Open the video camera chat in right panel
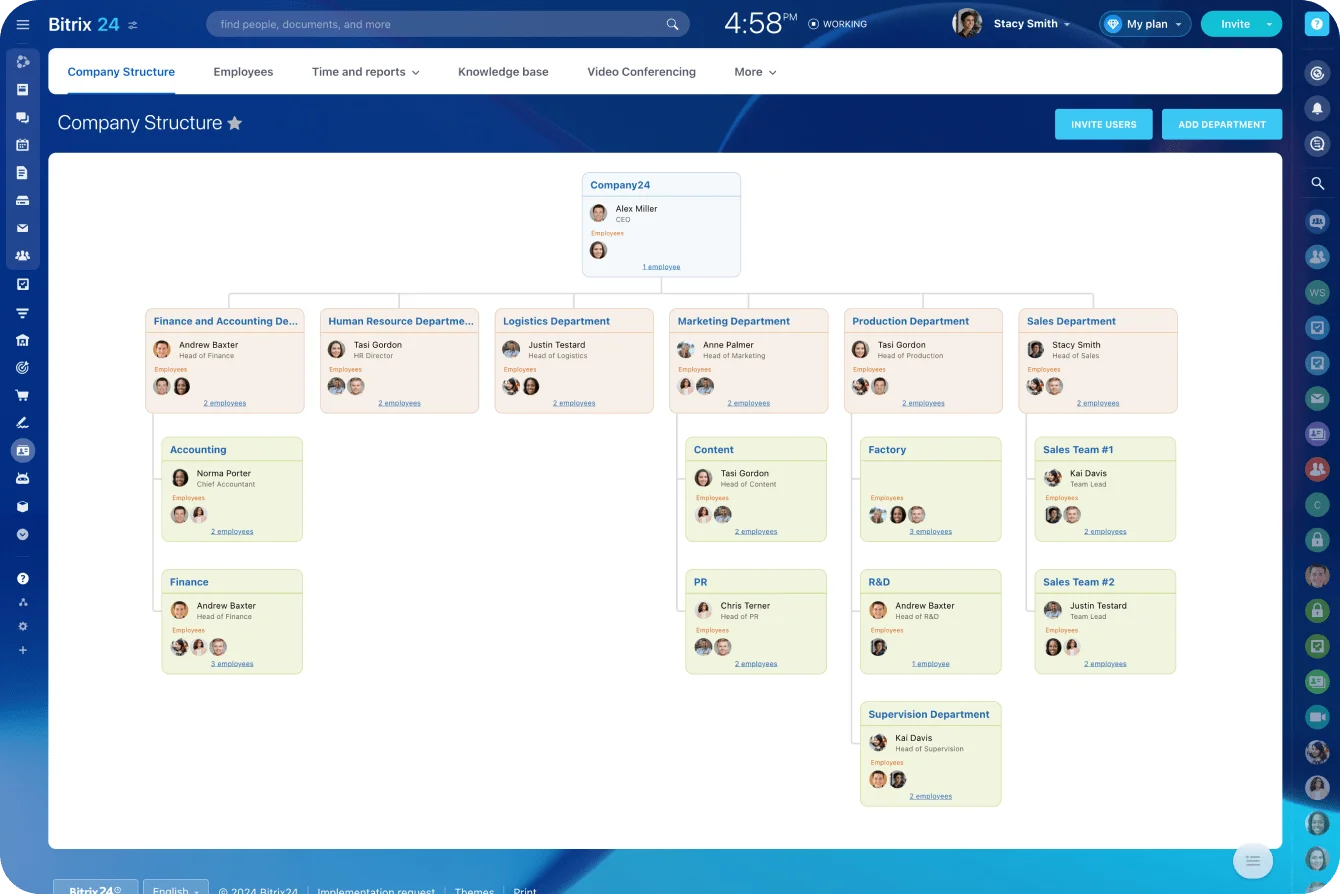The height and width of the screenshot is (894, 1340). pyautogui.click(x=1317, y=716)
